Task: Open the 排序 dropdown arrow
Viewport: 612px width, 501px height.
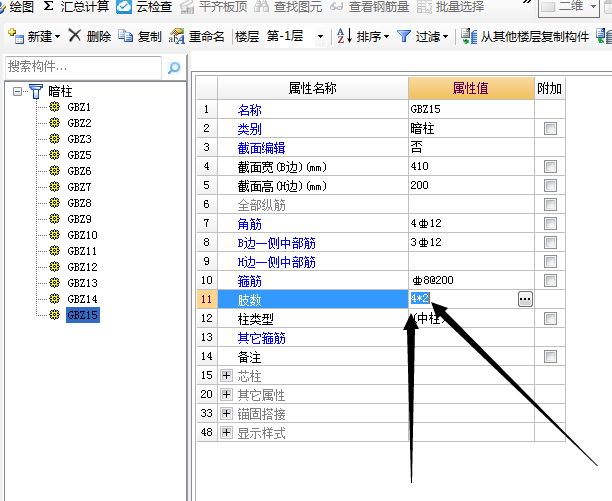Action: [x=386, y=37]
